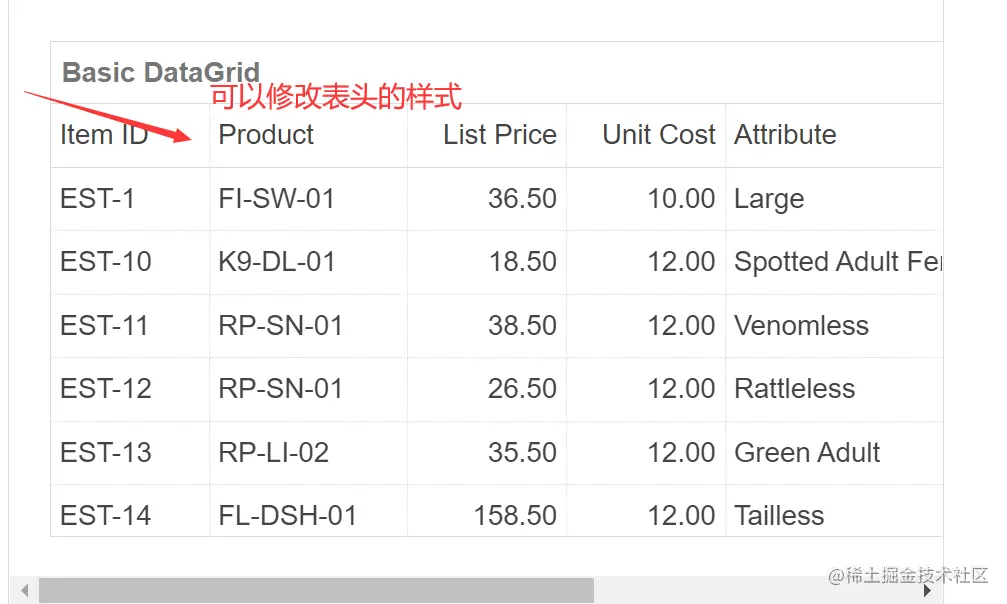Click the Item ID column header
Viewport: 1007px width, 604px height.
104,135
